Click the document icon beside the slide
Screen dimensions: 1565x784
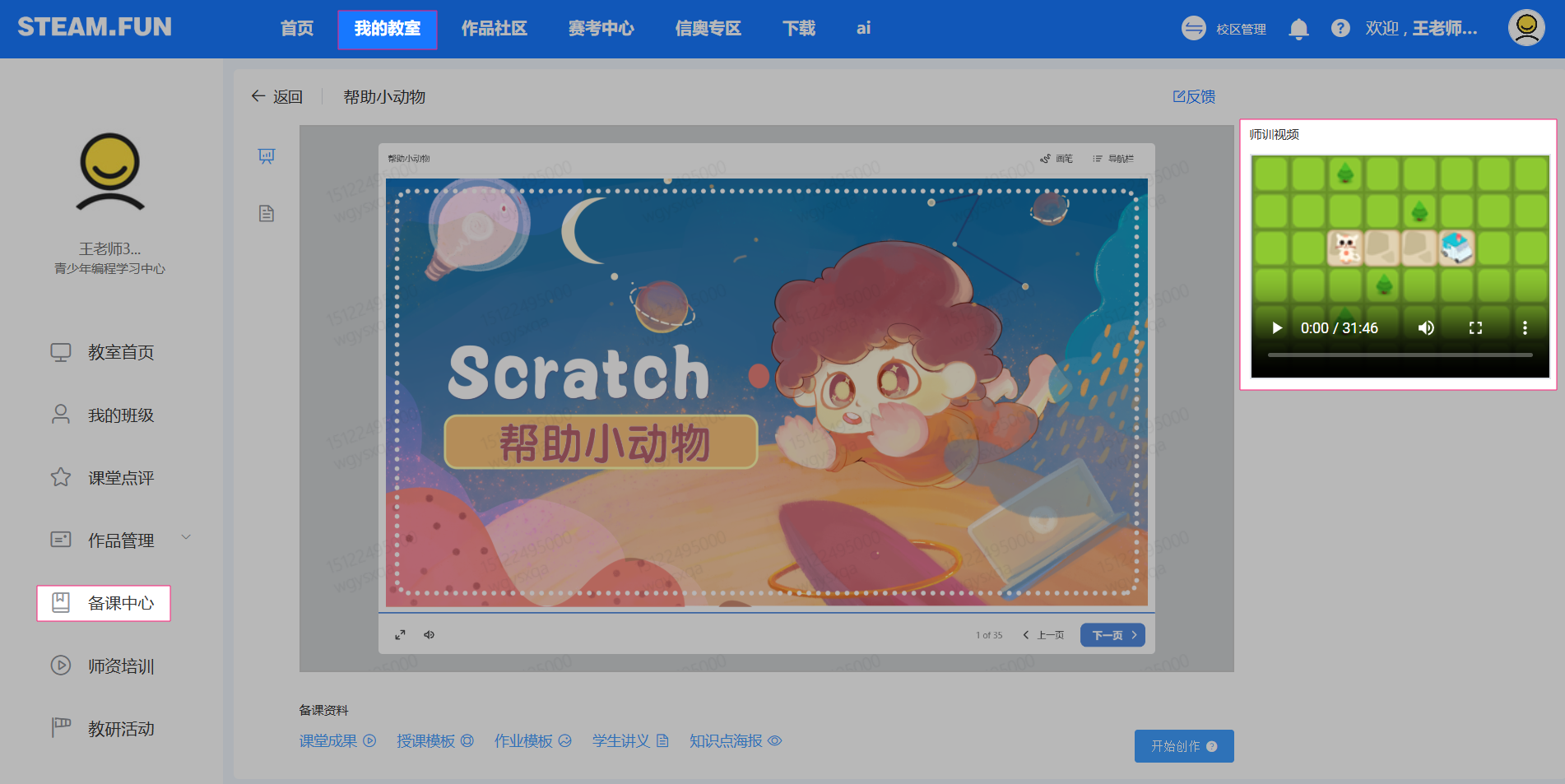click(267, 214)
